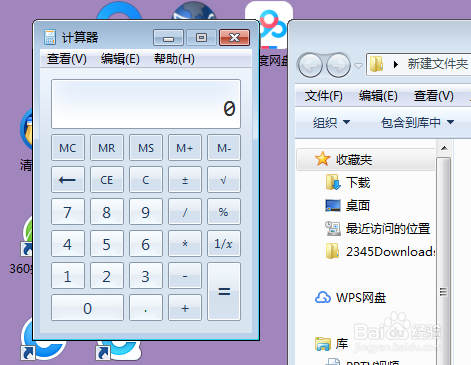Click Explorer back navigation arrow
The image size is (471, 365).
tap(310, 65)
